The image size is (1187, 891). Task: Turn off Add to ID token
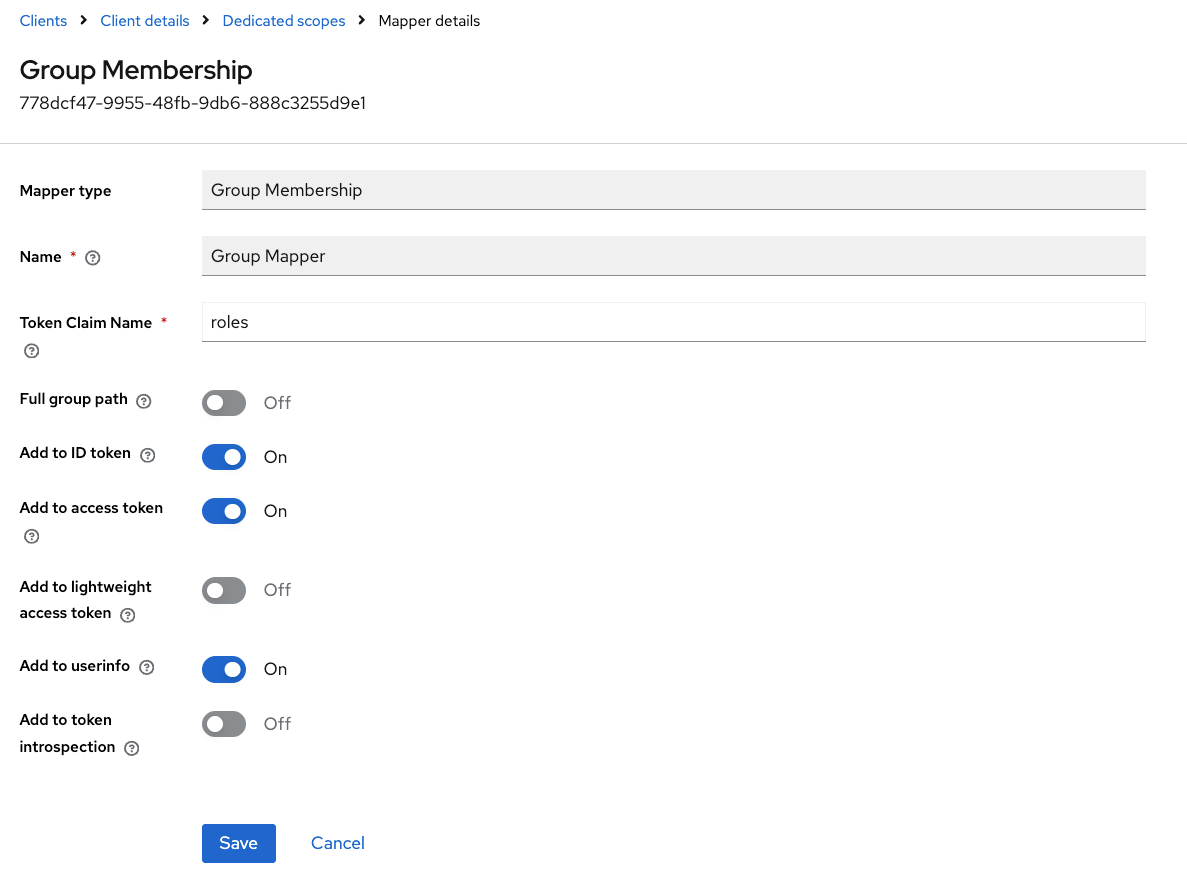click(x=224, y=457)
